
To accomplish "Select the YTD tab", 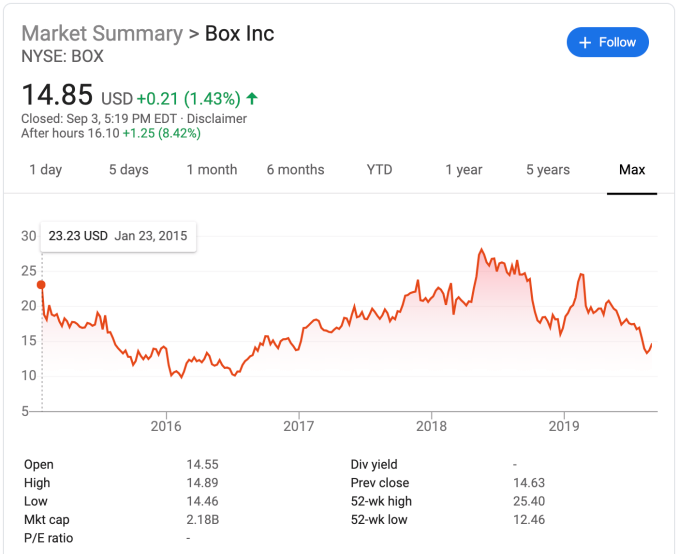I will [x=379, y=170].
